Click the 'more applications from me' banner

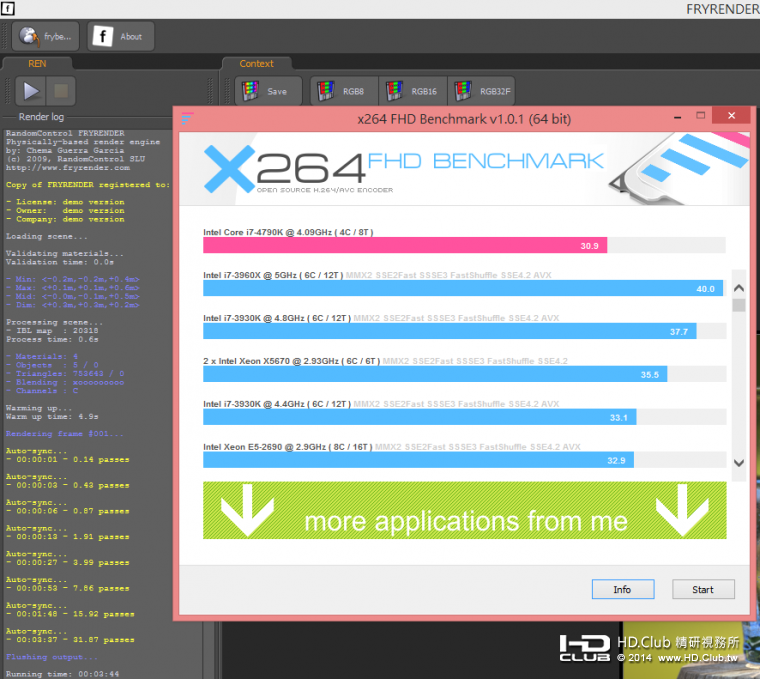pyautogui.click(x=465, y=511)
